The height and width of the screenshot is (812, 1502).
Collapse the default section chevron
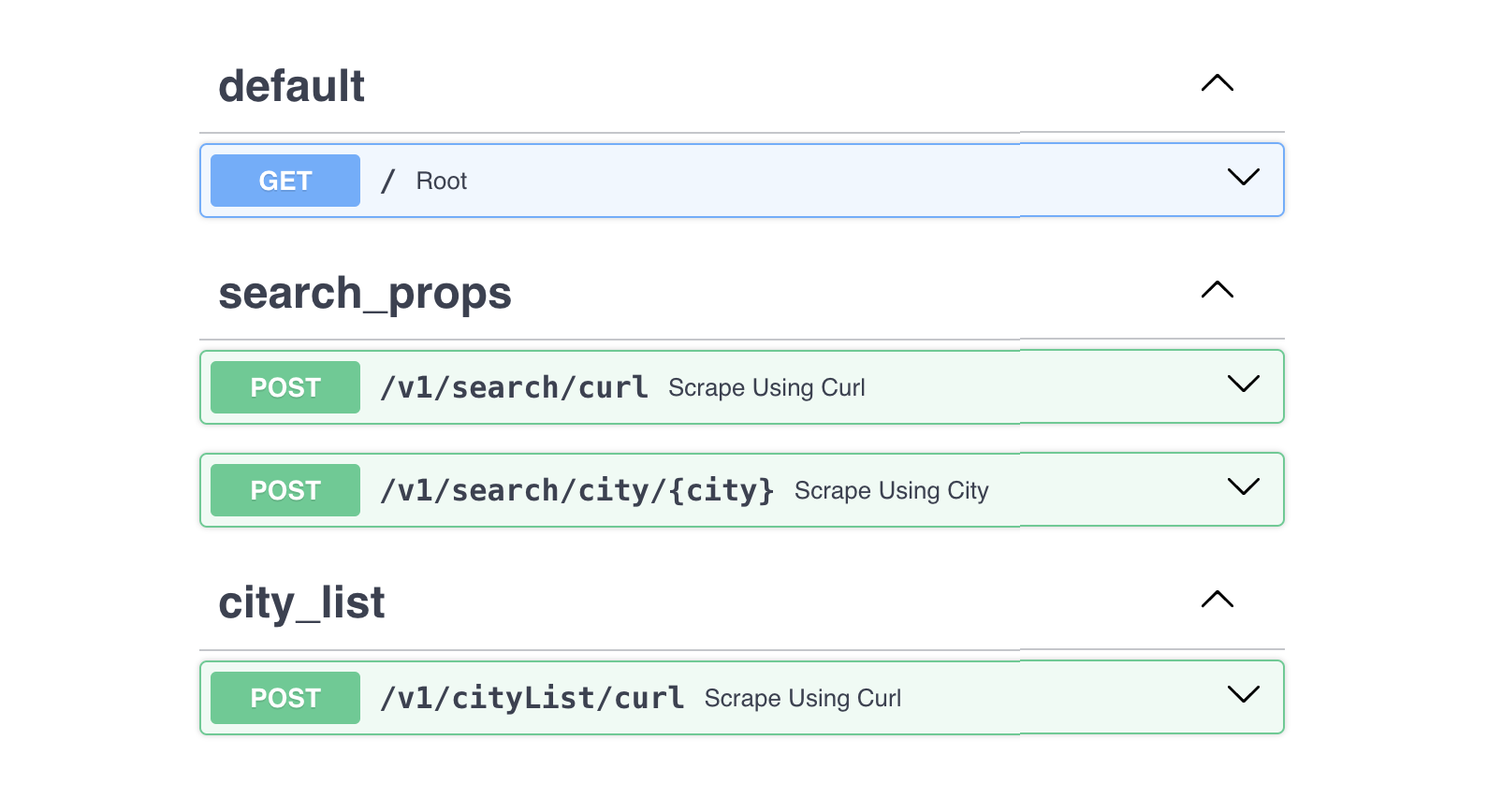pyautogui.click(x=1216, y=83)
